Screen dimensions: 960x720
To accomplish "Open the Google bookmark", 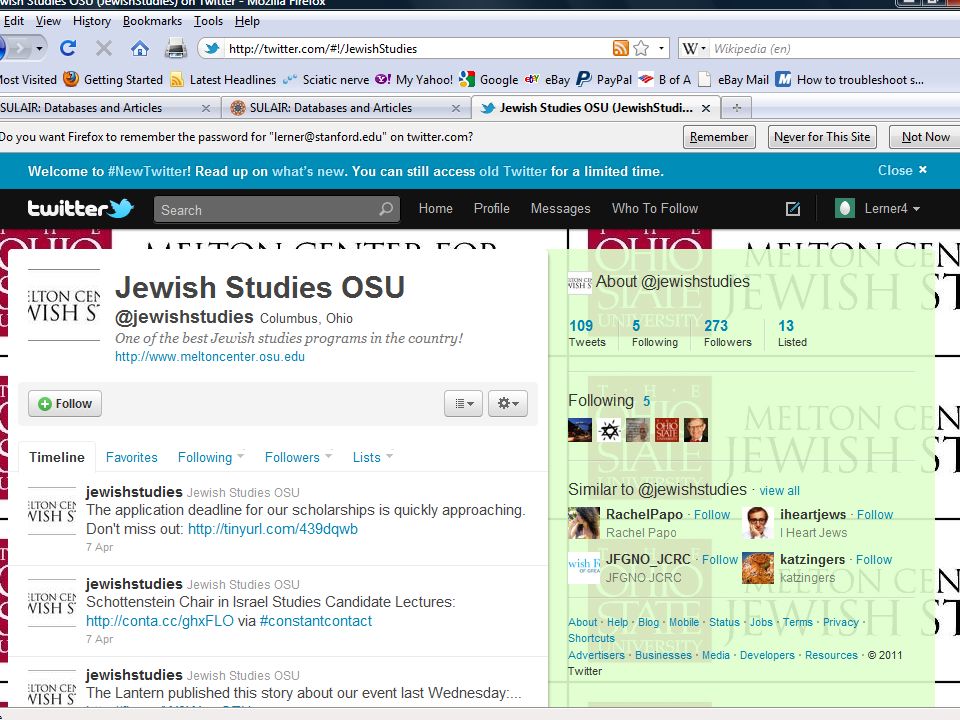I will (489, 80).
